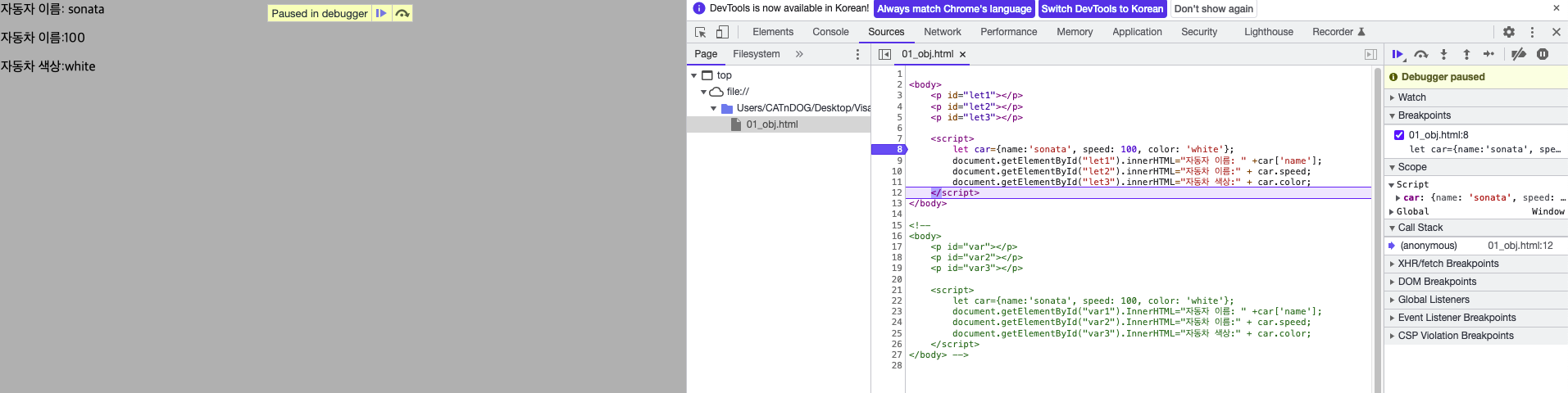Viewport: 1568px width, 393px height.
Task: Click the source editor vertical scrollbar
Action: click(x=1377, y=229)
